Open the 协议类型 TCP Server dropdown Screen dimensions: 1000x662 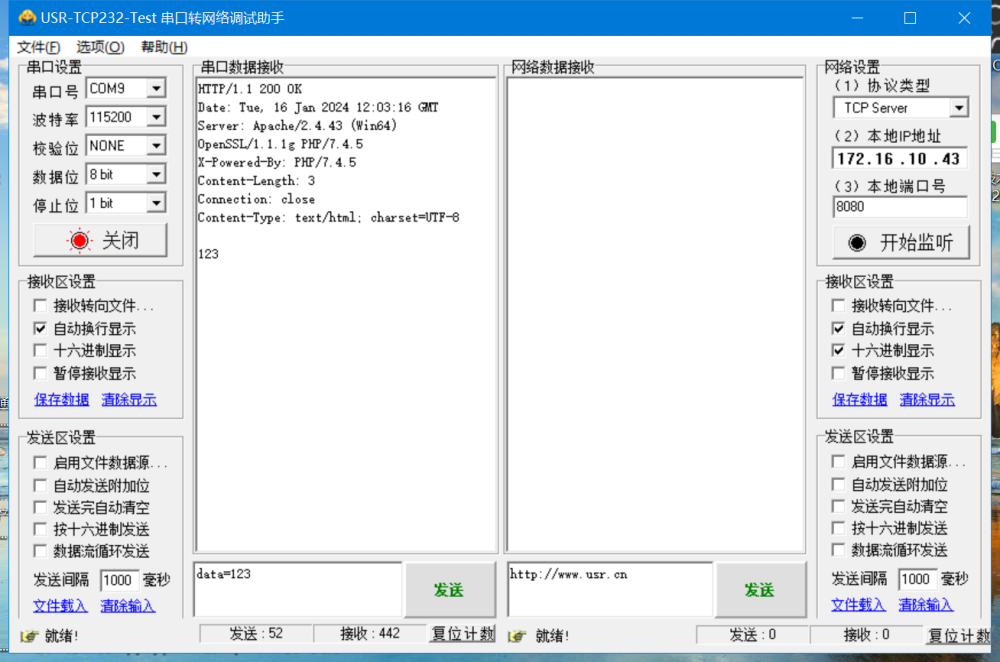959,108
